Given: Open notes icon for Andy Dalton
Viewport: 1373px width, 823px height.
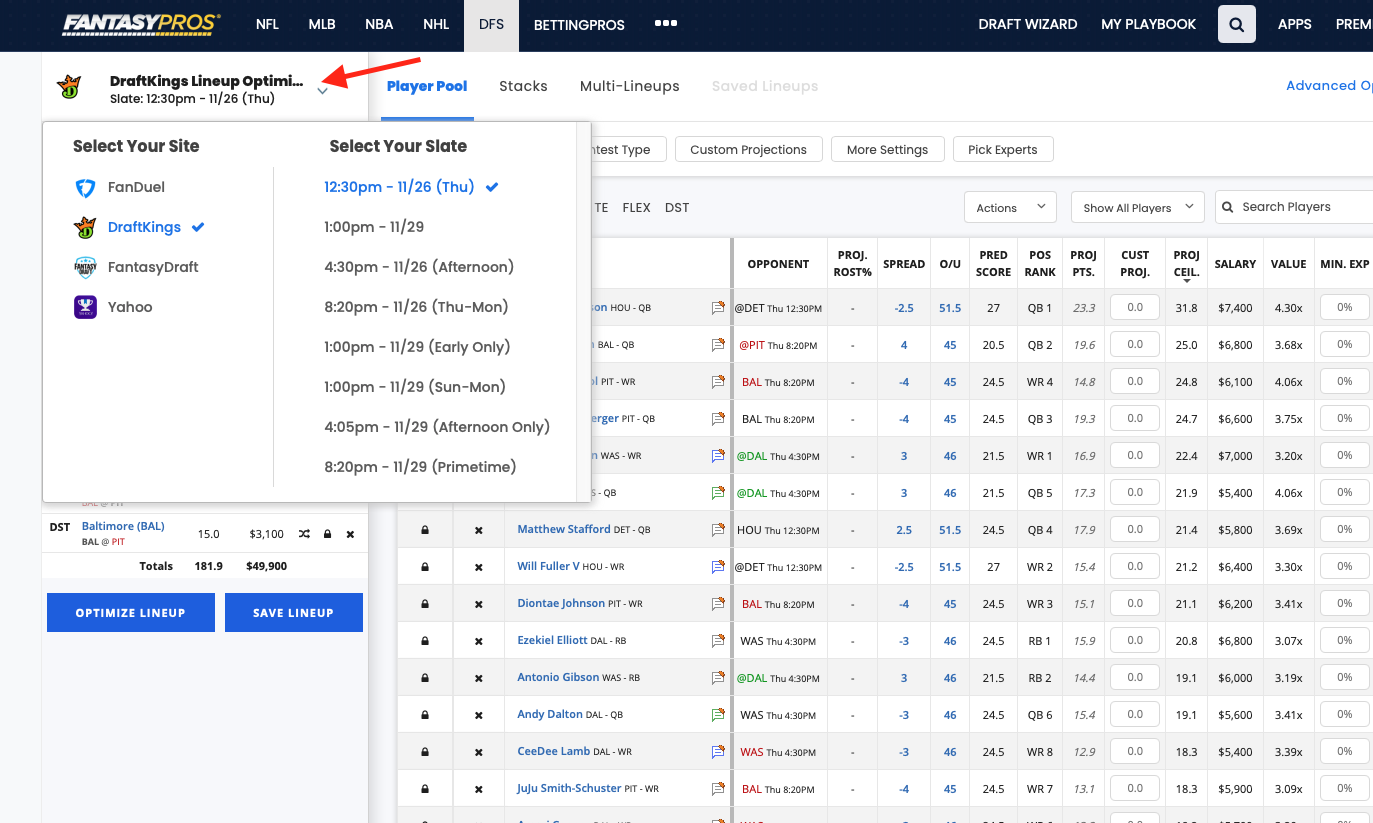Looking at the screenshot, I should tap(718, 715).
